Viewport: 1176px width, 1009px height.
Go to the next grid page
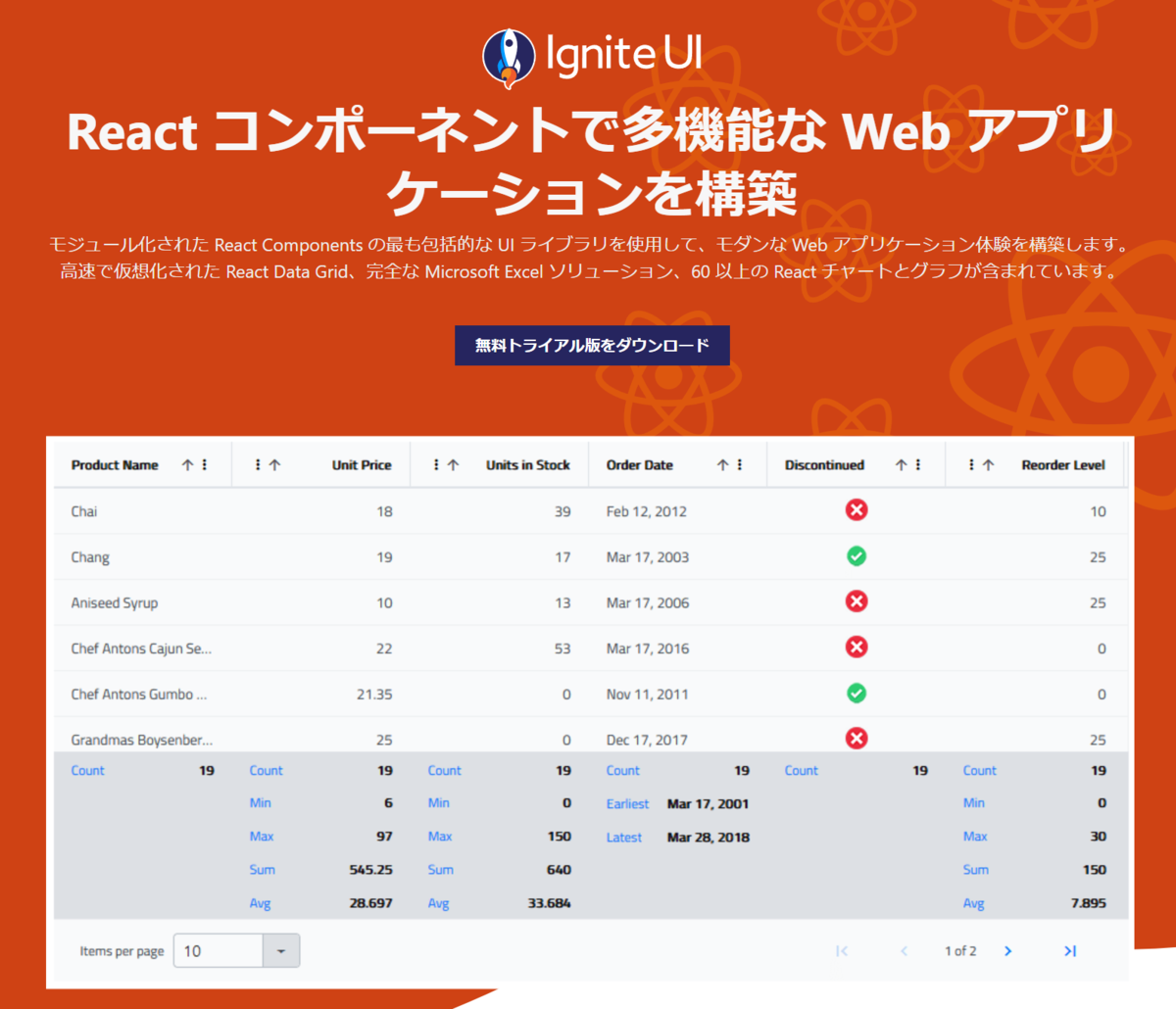click(x=1007, y=951)
